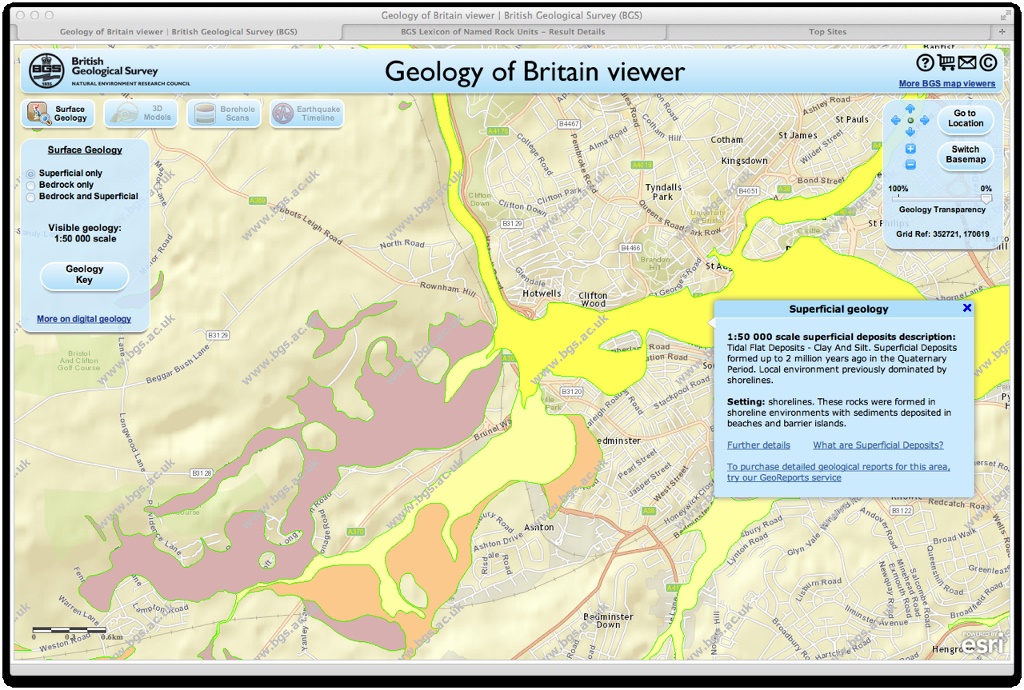Click the email envelope icon
This screenshot has width=1024, height=690.
[x=967, y=63]
